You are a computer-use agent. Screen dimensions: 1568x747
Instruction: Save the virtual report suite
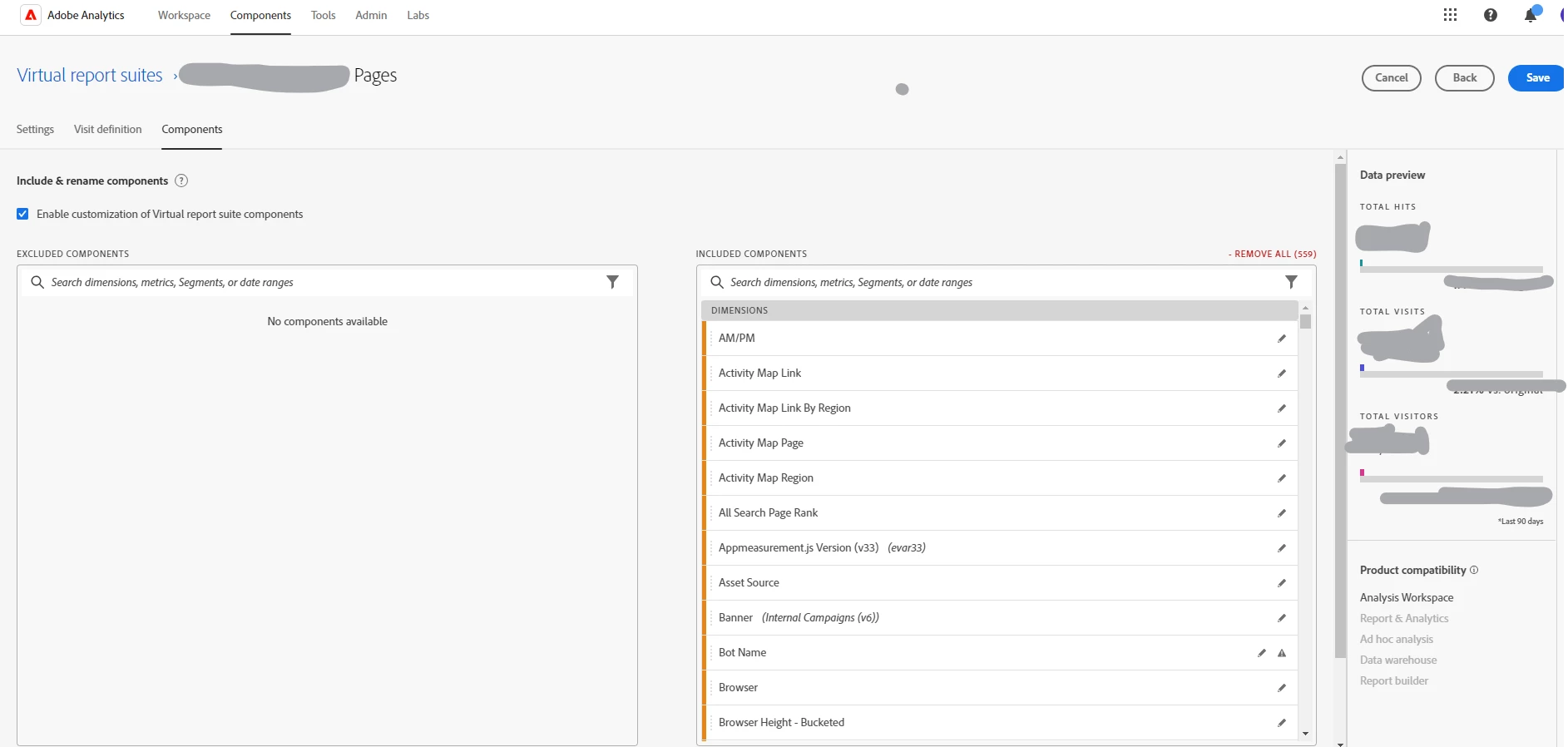coord(1537,77)
